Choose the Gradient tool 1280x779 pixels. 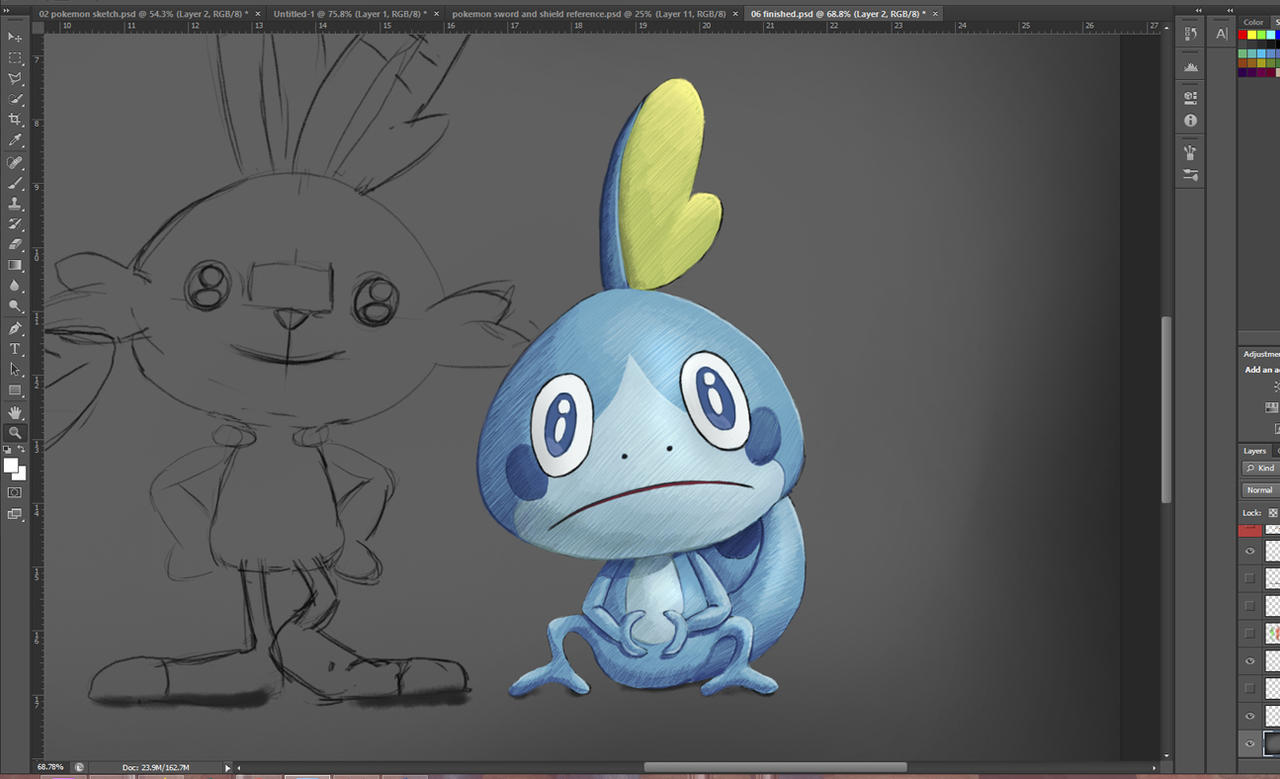tap(15, 266)
